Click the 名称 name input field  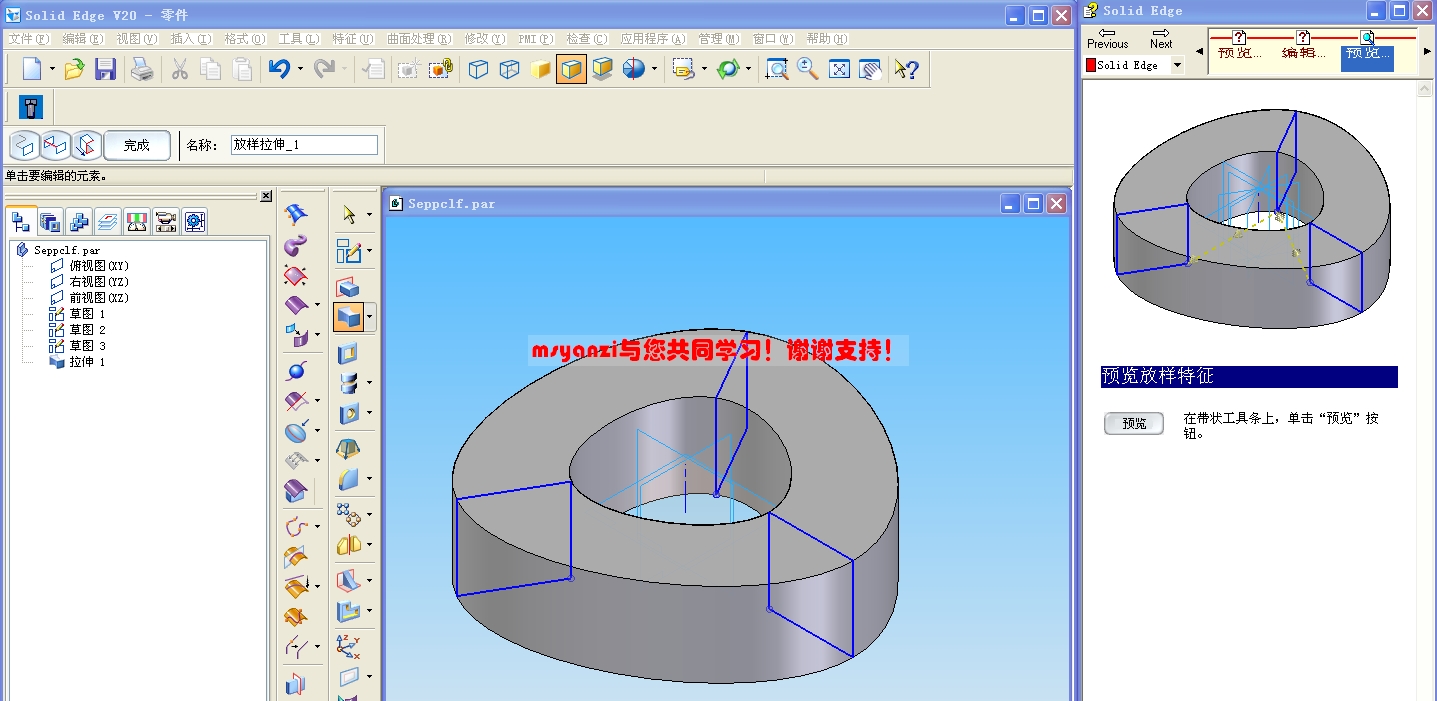(x=304, y=145)
